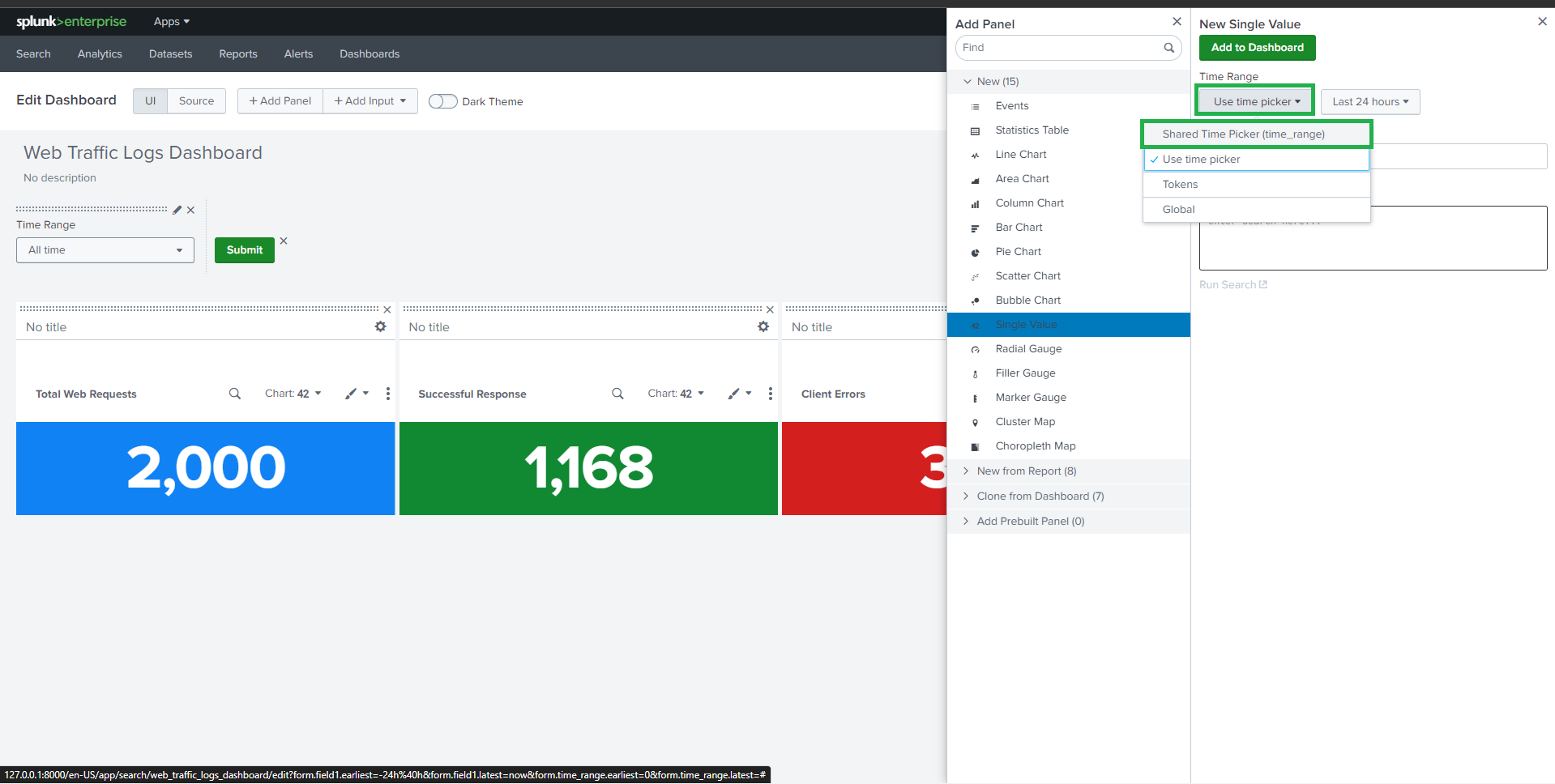Image resolution: width=1555 pixels, height=784 pixels.
Task: Select Scatter Chart panel type
Action: click(x=1069, y=276)
